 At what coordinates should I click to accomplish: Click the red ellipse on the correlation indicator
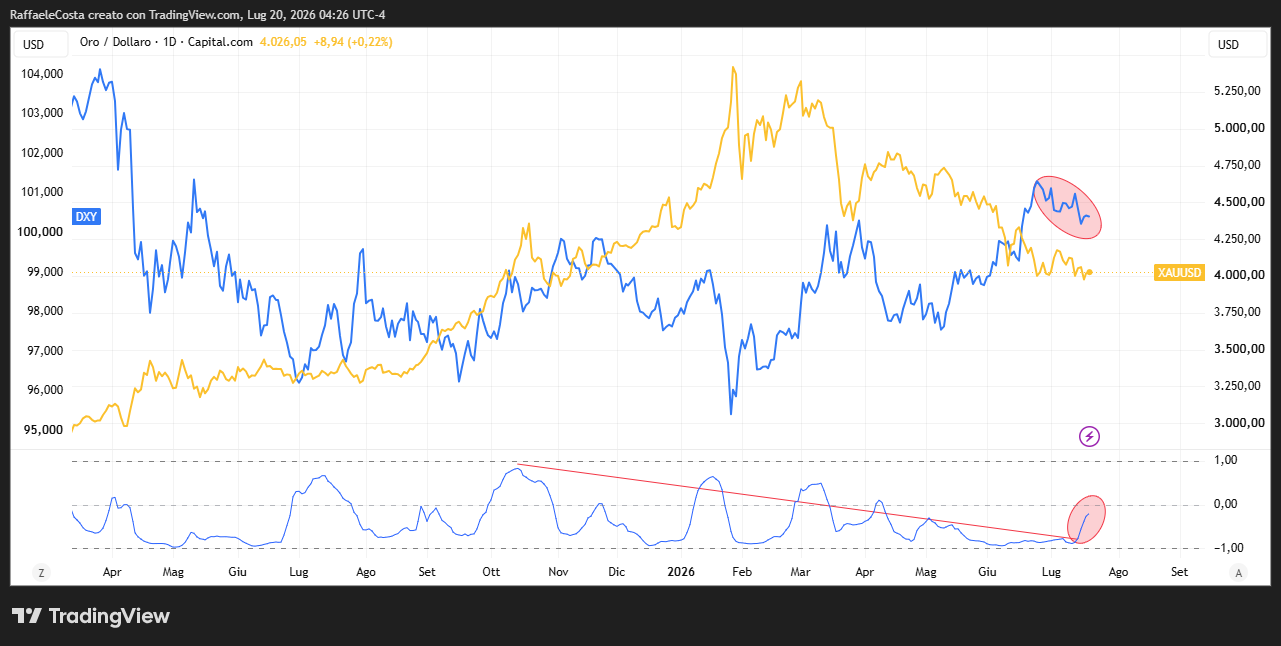pyautogui.click(x=1087, y=520)
